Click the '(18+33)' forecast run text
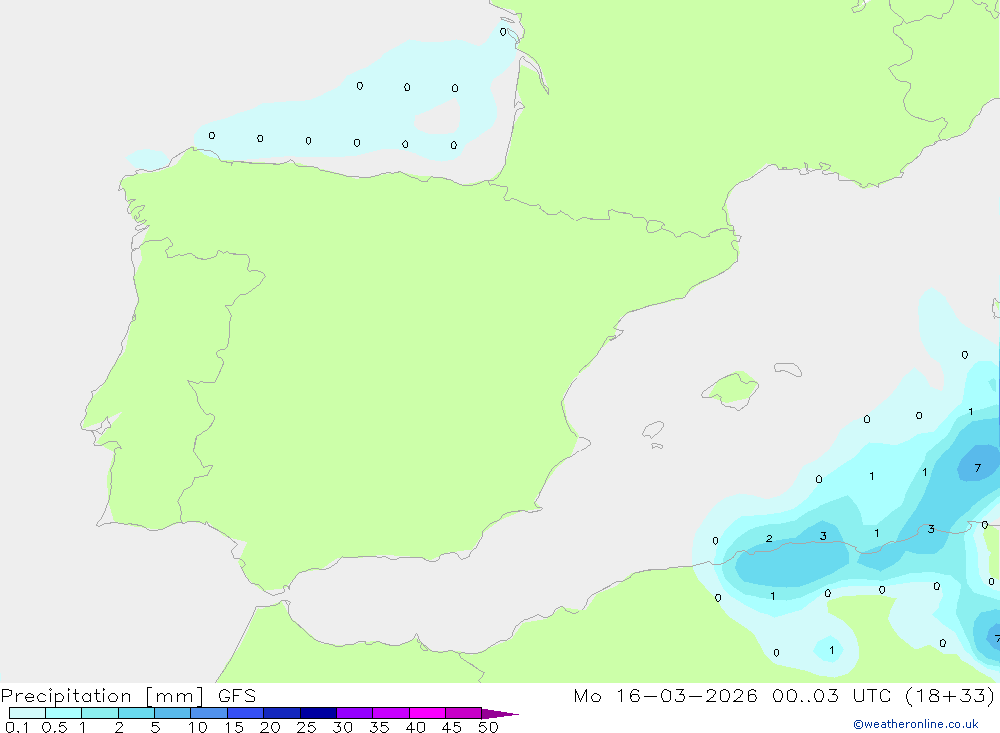This screenshot has height=733, width=1000. pyautogui.click(x=950, y=696)
